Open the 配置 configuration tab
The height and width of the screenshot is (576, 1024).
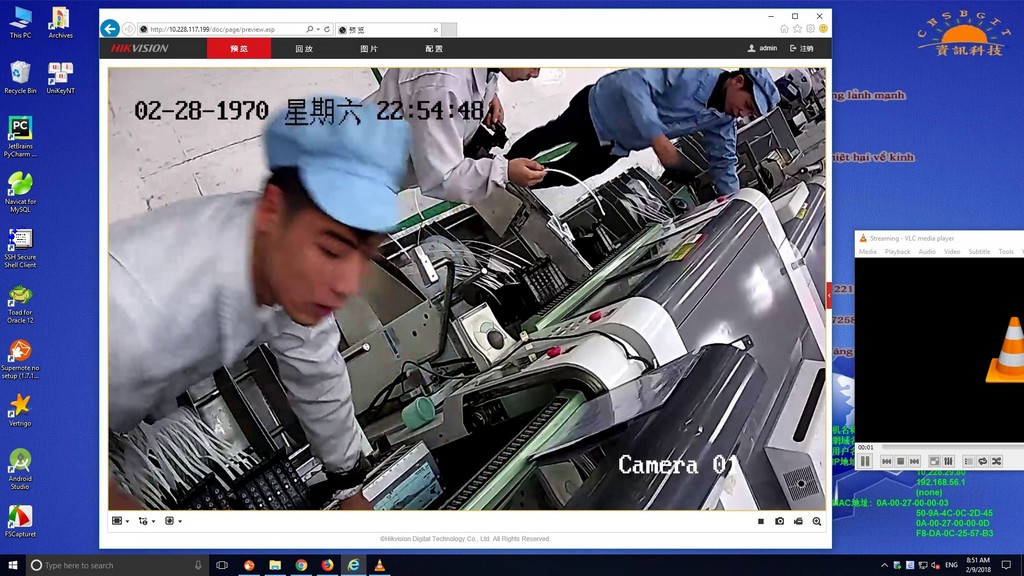click(x=434, y=48)
